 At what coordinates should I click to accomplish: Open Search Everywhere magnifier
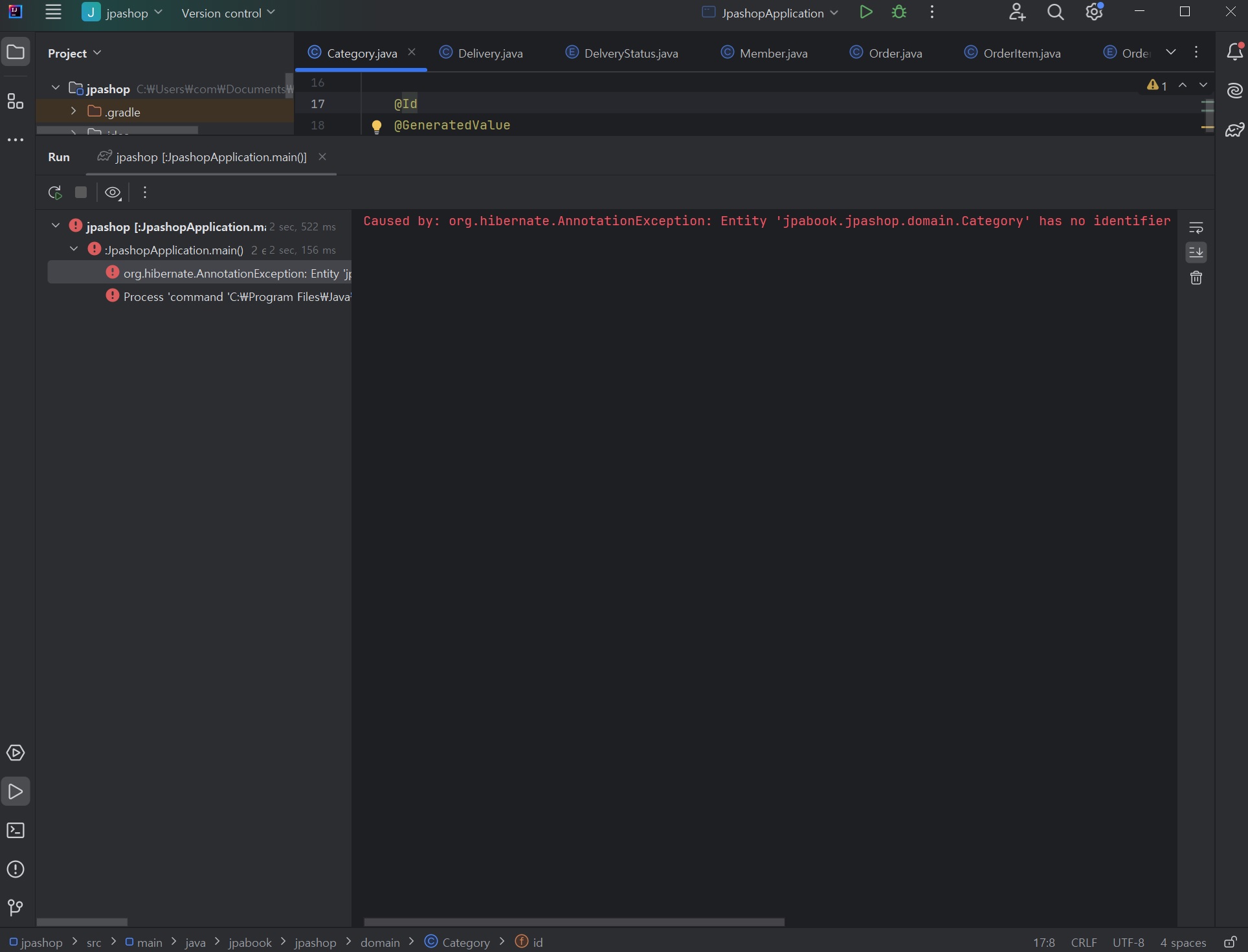[x=1056, y=12]
